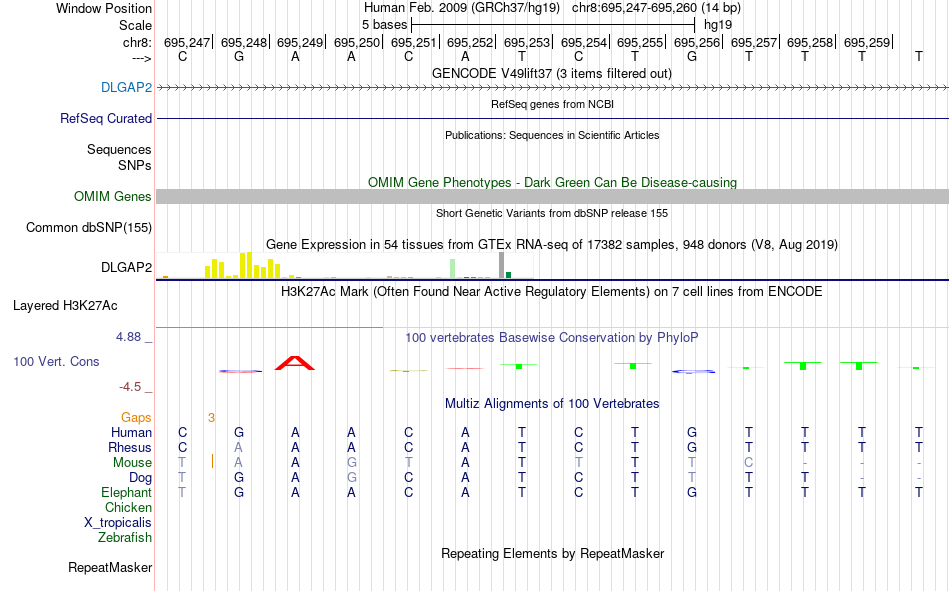Select the Mouse species row label
Viewport: 950px width, 591px height.
[x=132, y=462]
